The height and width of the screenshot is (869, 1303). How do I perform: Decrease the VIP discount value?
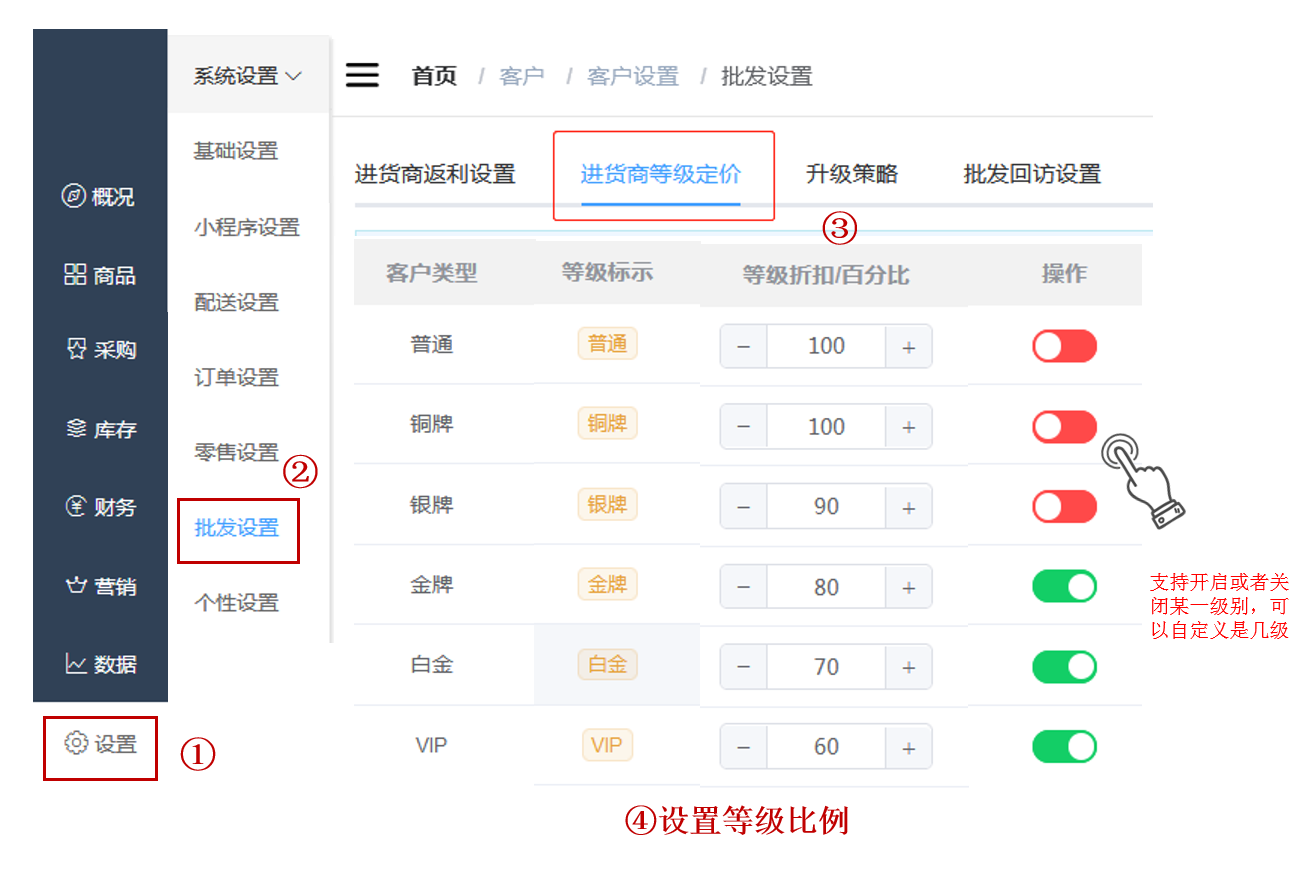743,747
